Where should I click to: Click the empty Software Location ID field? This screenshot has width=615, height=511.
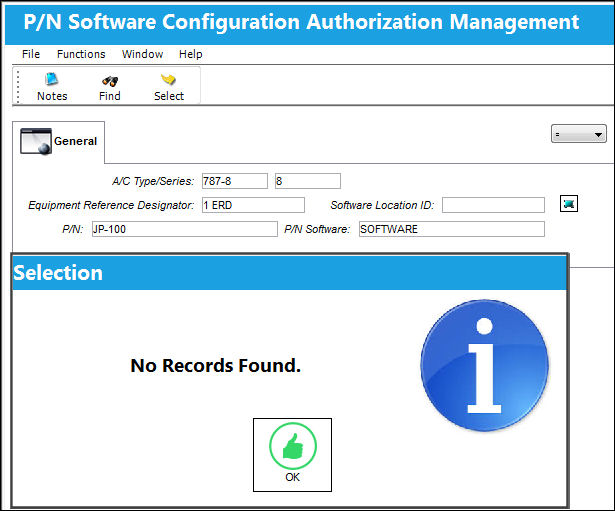point(493,205)
